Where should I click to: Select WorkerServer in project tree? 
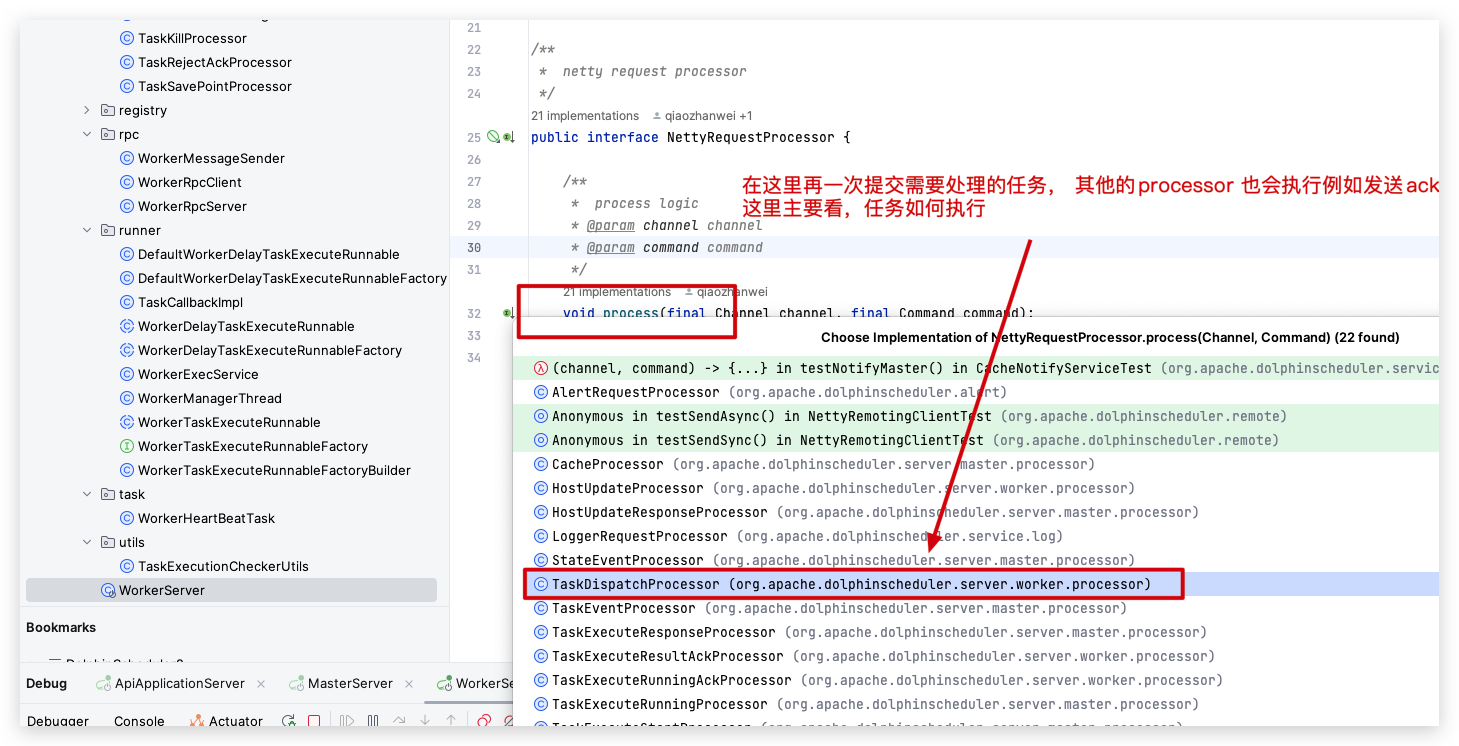(231, 590)
